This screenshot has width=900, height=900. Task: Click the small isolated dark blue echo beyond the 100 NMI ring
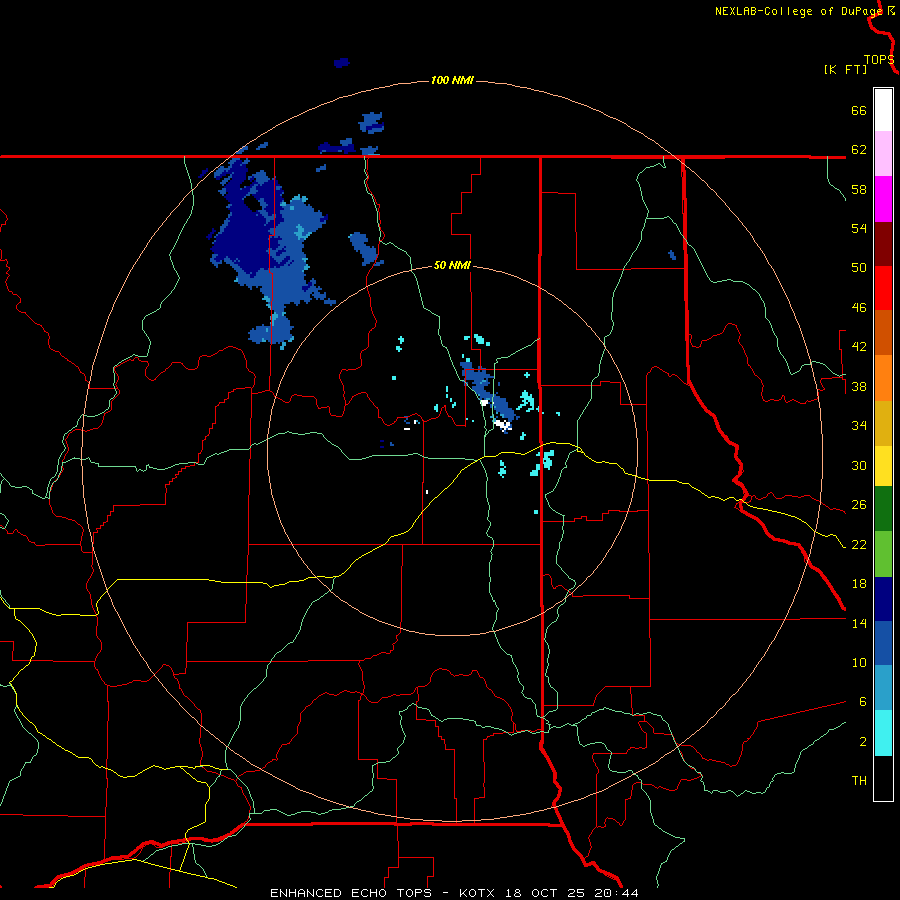point(342,63)
